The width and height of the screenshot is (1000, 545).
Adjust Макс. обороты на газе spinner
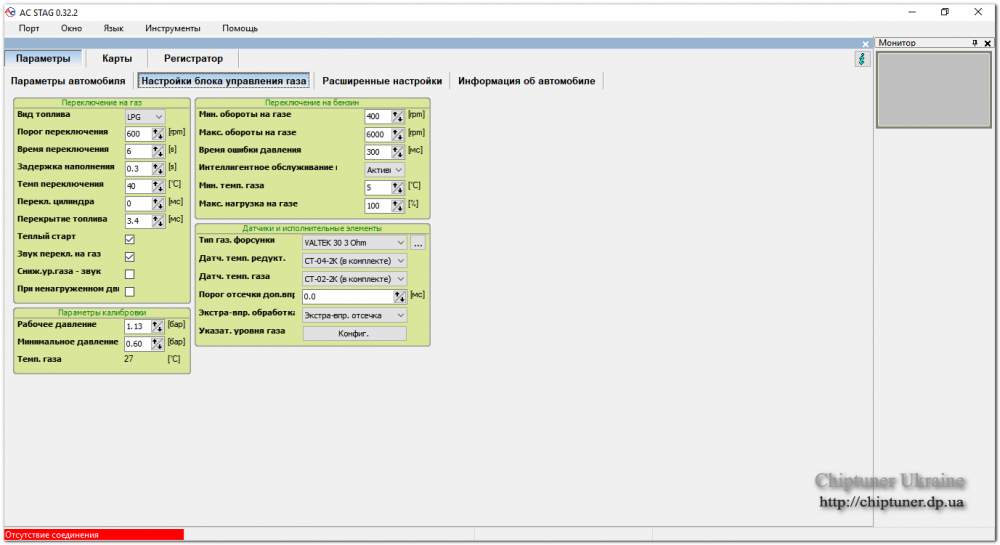click(x=397, y=134)
